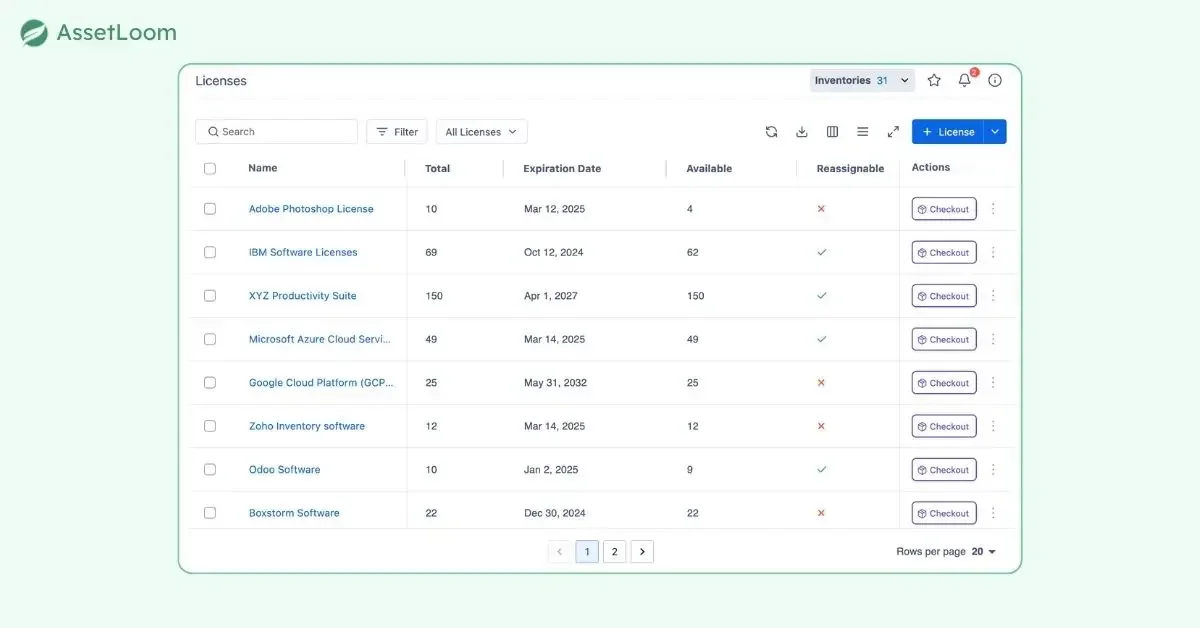Checkout the Zoho Inventory software
This screenshot has height=628, width=1200.
pyautogui.click(x=944, y=427)
